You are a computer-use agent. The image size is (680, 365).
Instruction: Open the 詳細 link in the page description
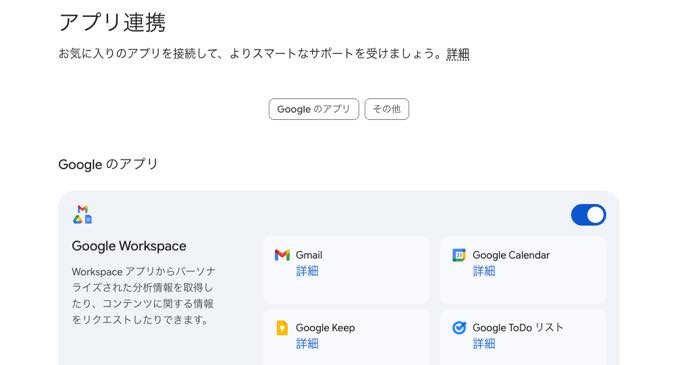pyautogui.click(x=458, y=54)
